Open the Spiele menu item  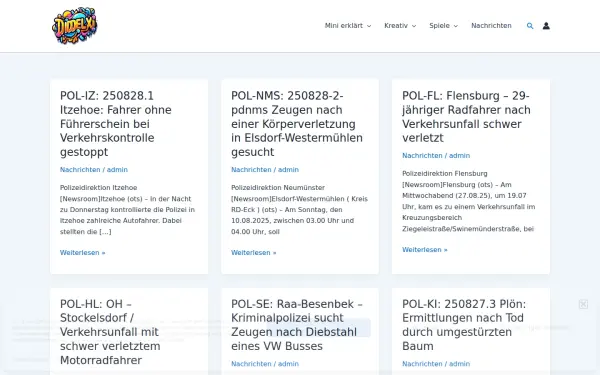tap(439, 26)
